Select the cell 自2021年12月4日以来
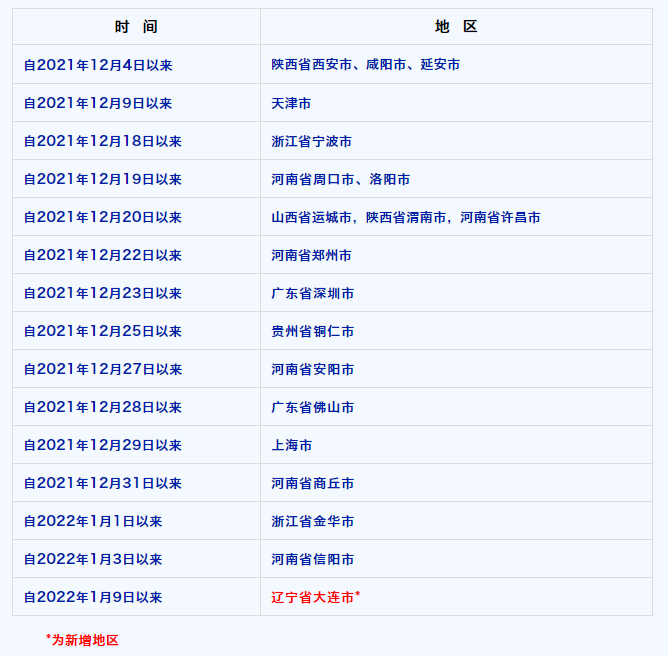The image size is (668, 656). pos(136,64)
